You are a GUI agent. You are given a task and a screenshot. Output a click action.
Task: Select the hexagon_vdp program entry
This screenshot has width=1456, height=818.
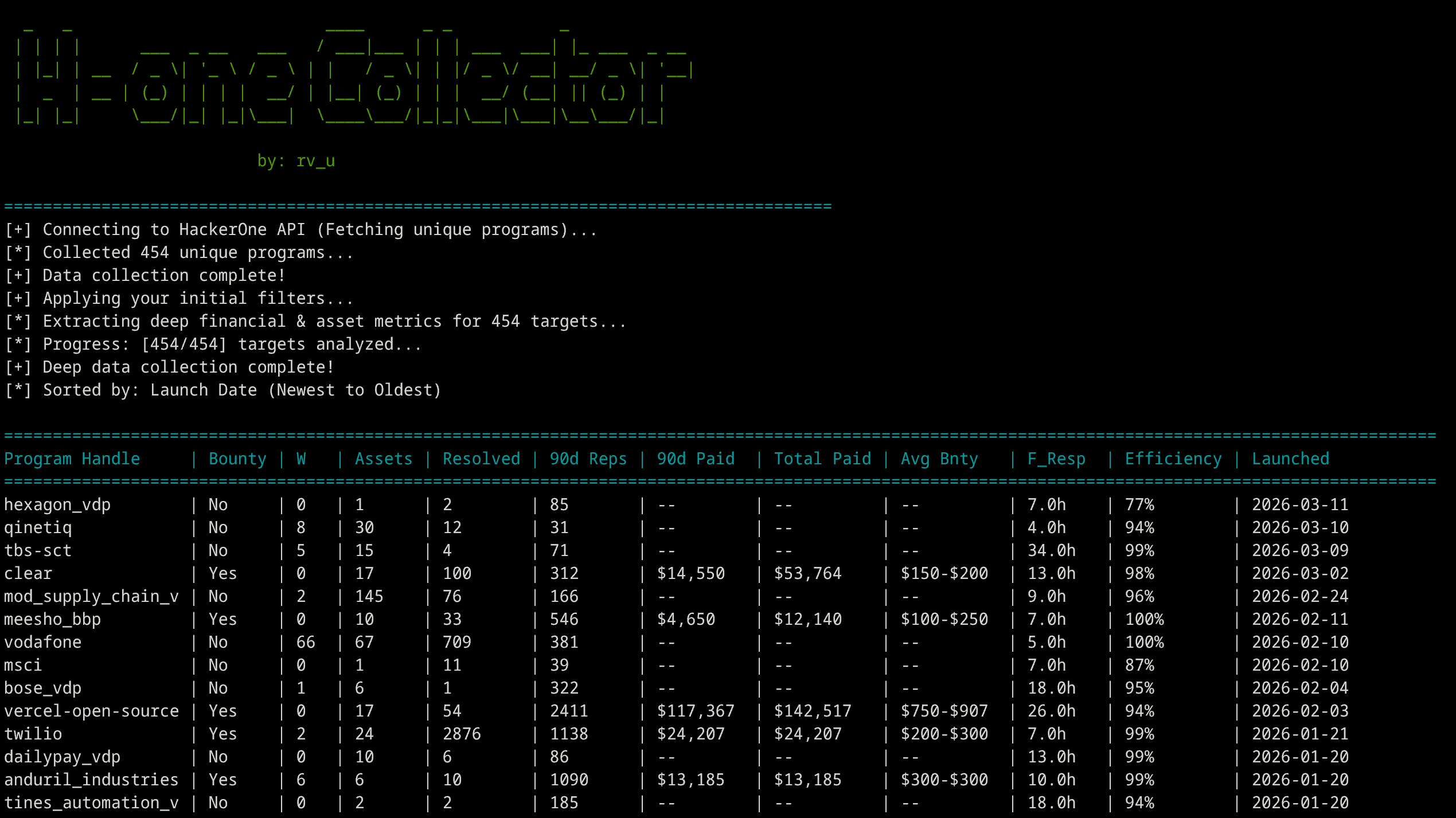pos(57,504)
